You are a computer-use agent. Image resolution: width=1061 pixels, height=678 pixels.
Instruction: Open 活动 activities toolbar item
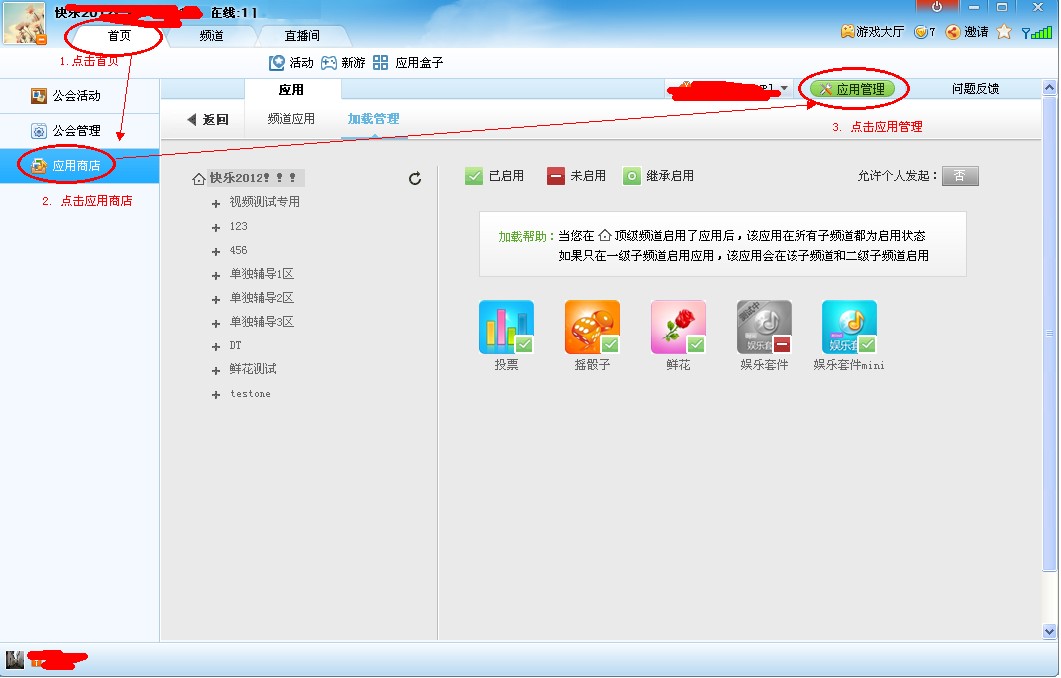pyautogui.click(x=291, y=63)
